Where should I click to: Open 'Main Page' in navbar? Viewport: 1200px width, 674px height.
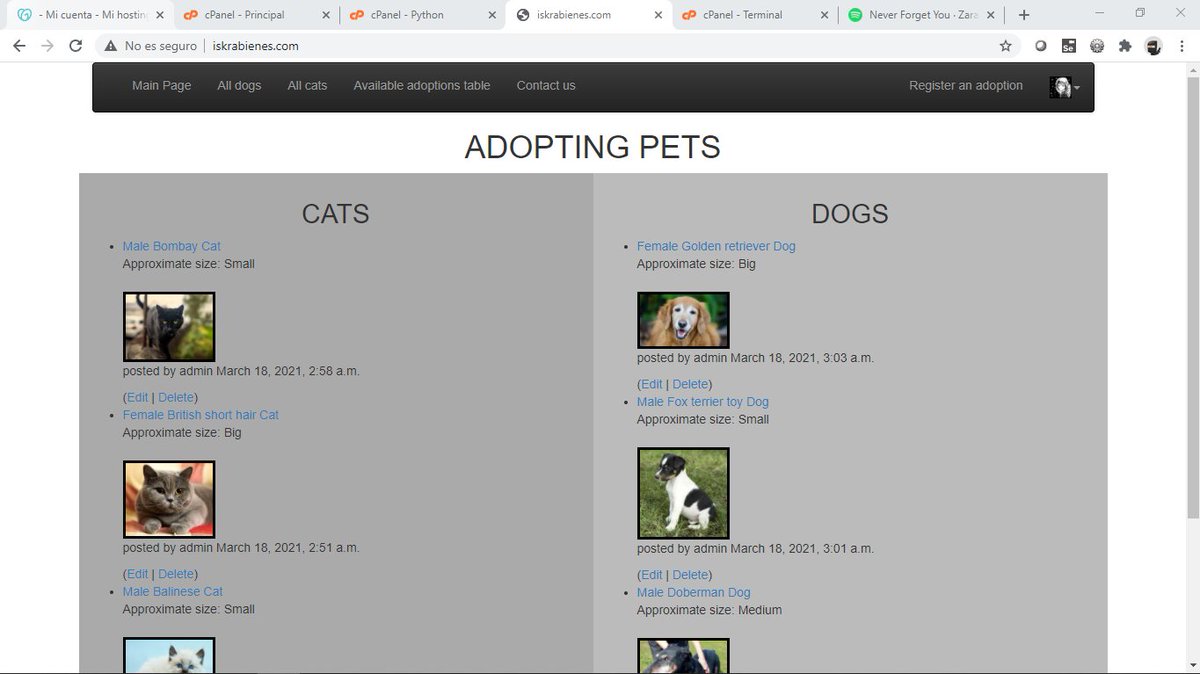pos(162,86)
